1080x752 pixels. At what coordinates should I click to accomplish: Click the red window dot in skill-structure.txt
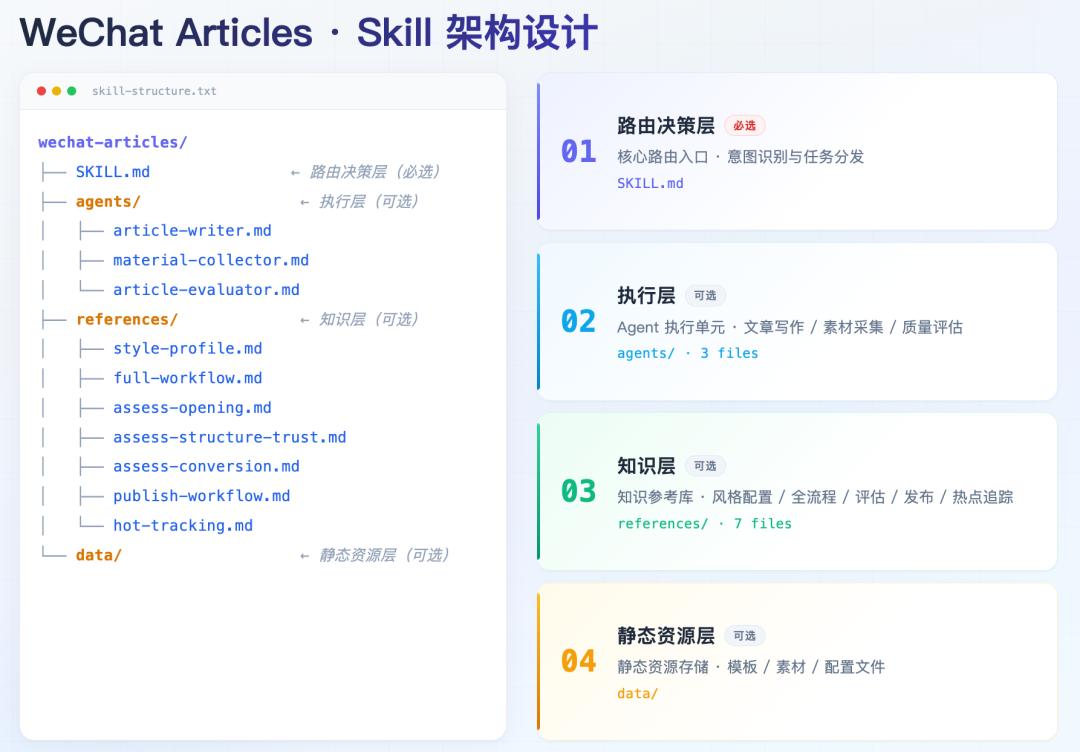[x=41, y=91]
